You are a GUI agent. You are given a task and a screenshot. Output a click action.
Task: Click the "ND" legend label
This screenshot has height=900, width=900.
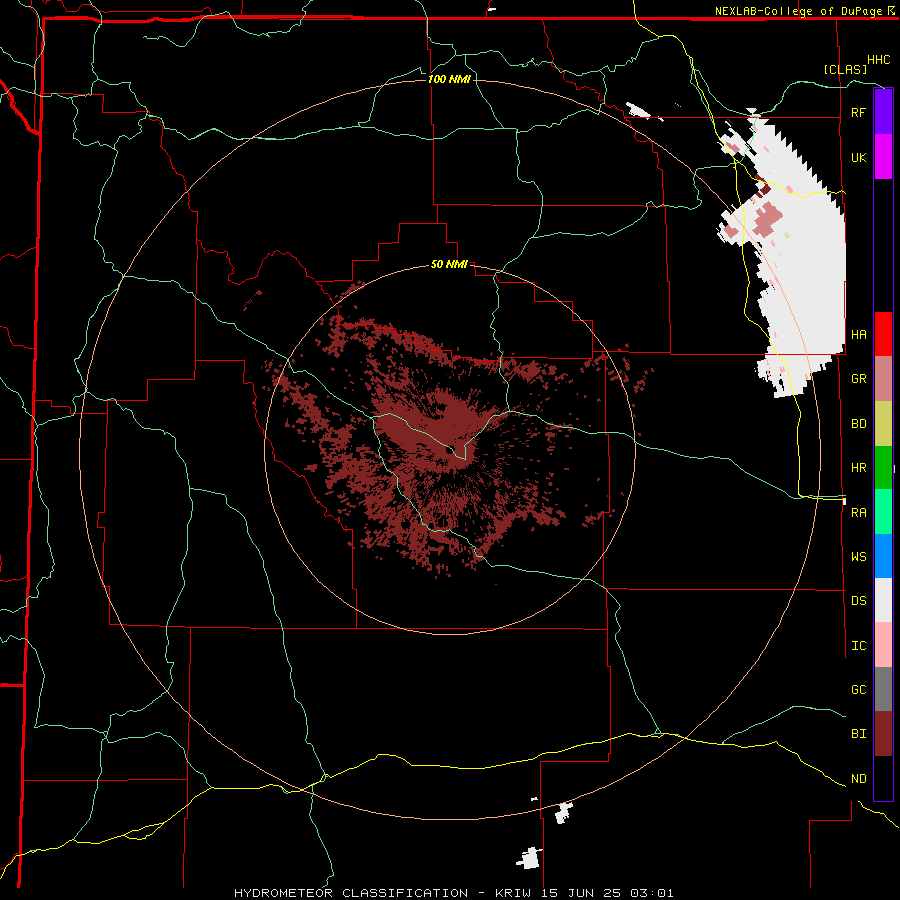858,779
